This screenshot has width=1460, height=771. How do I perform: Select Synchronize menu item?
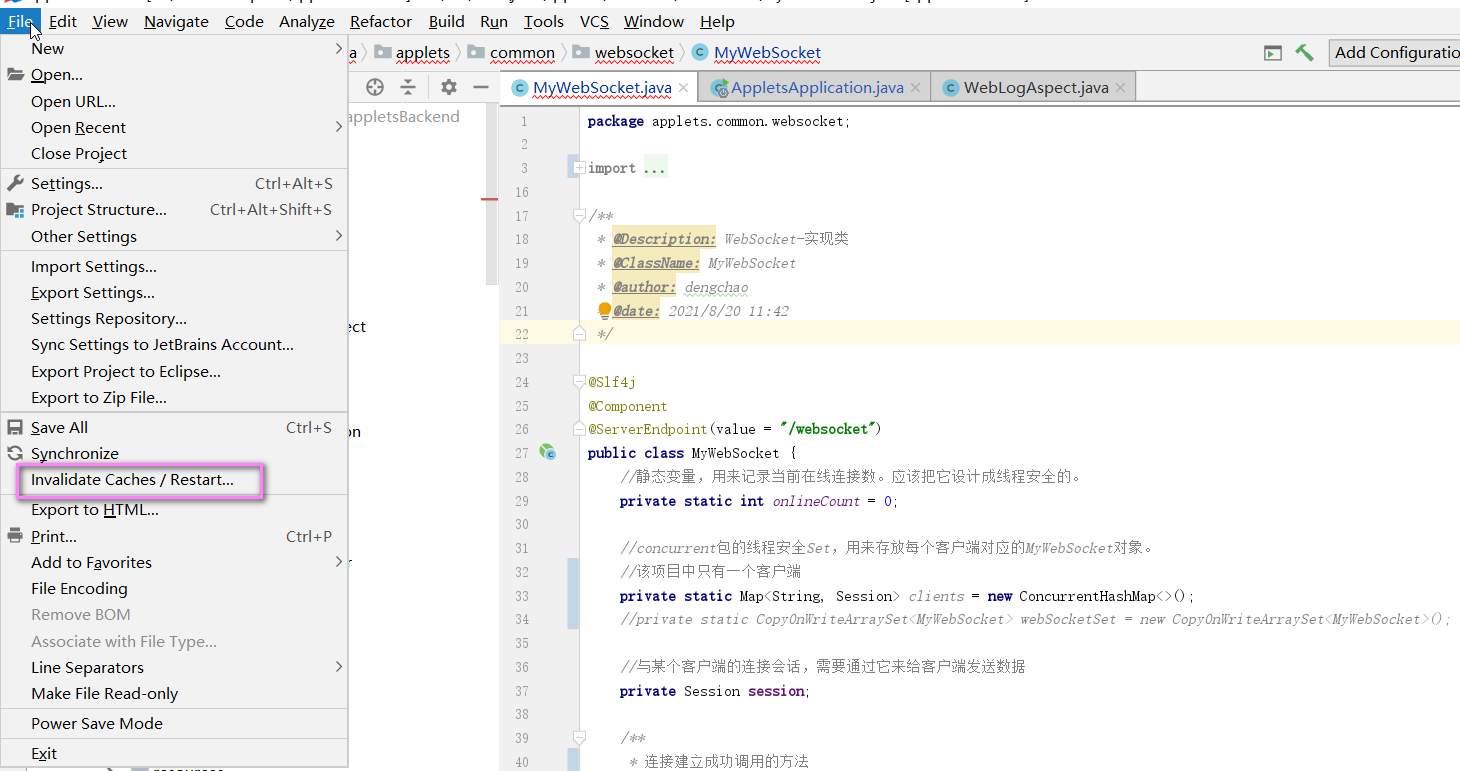click(174, 453)
